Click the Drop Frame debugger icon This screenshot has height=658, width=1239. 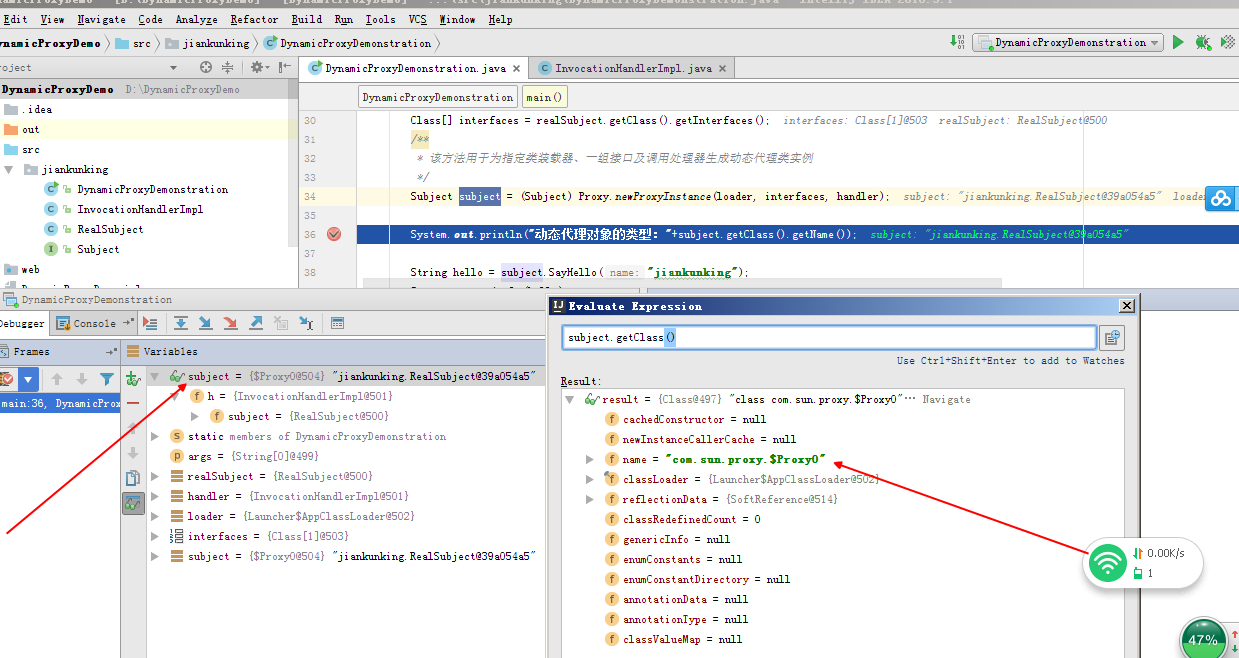pyautogui.click(x=281, y=323)
